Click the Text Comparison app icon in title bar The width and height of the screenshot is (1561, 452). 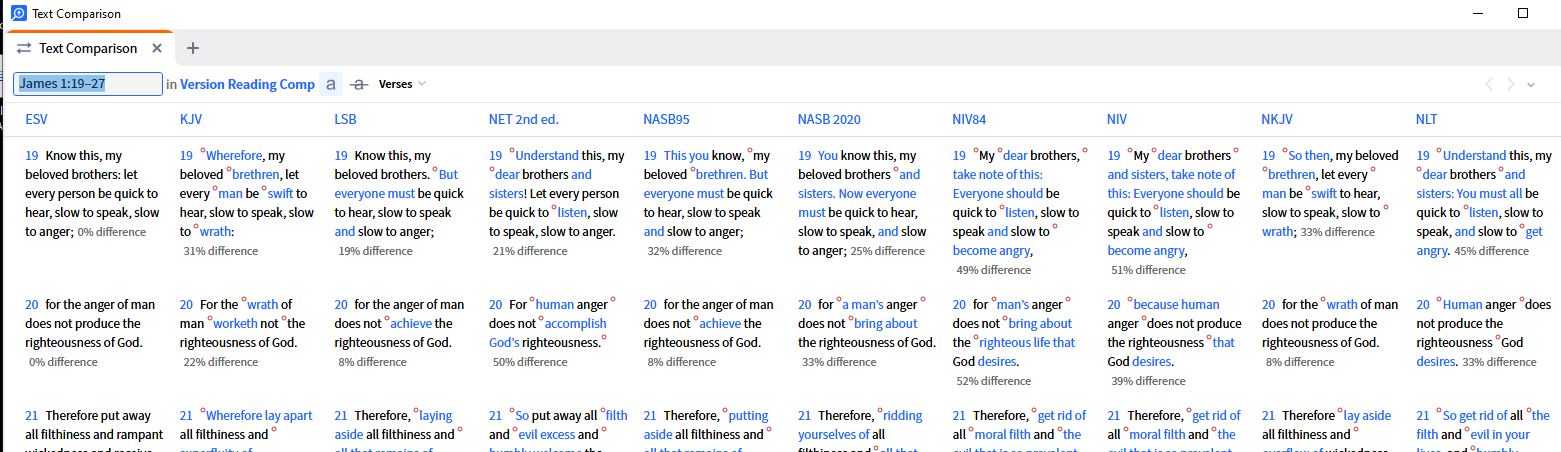pos(18,13)
